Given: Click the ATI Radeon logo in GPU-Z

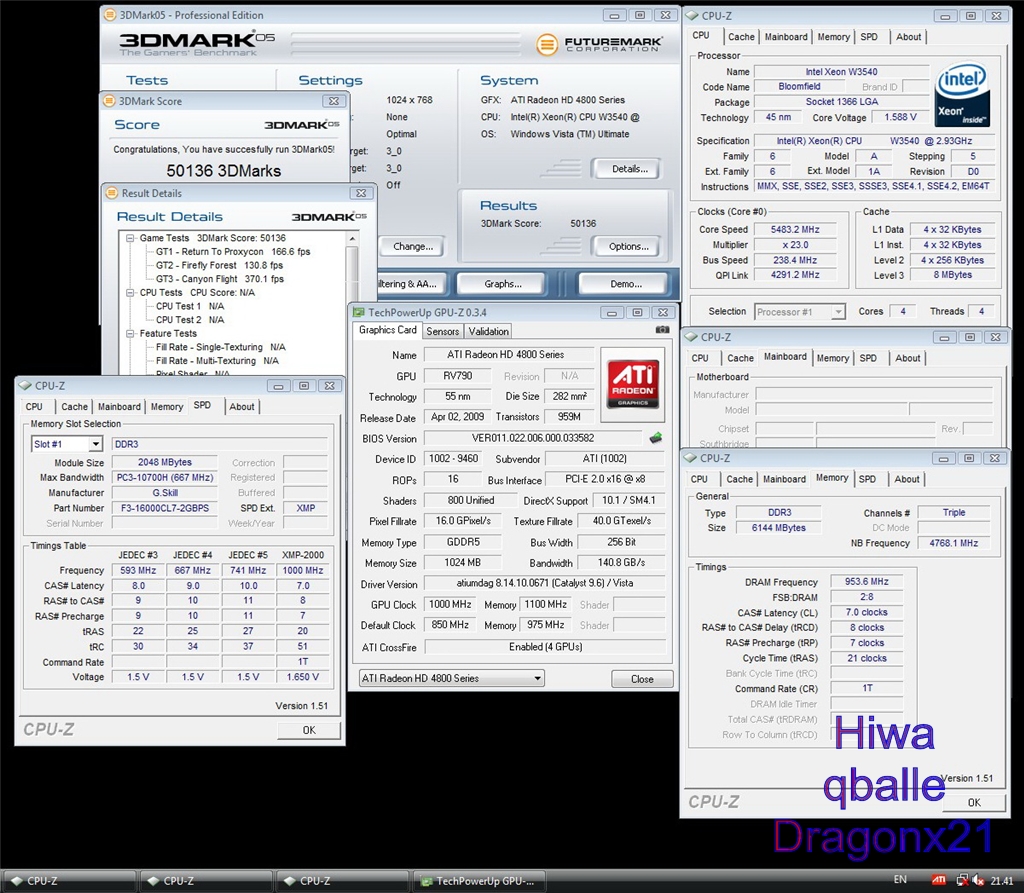Looking at the screenshot, I should [632, 384].
